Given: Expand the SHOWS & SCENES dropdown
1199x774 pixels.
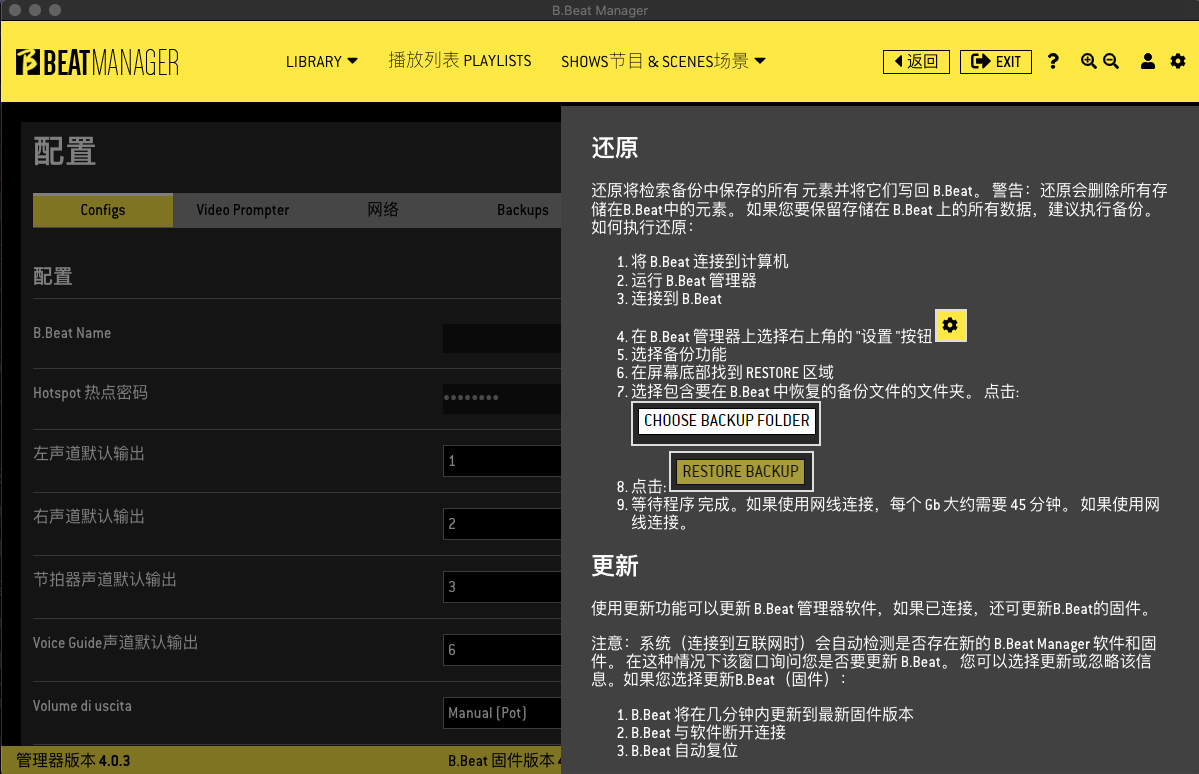Looking at the screenshot, I should 663,61.
